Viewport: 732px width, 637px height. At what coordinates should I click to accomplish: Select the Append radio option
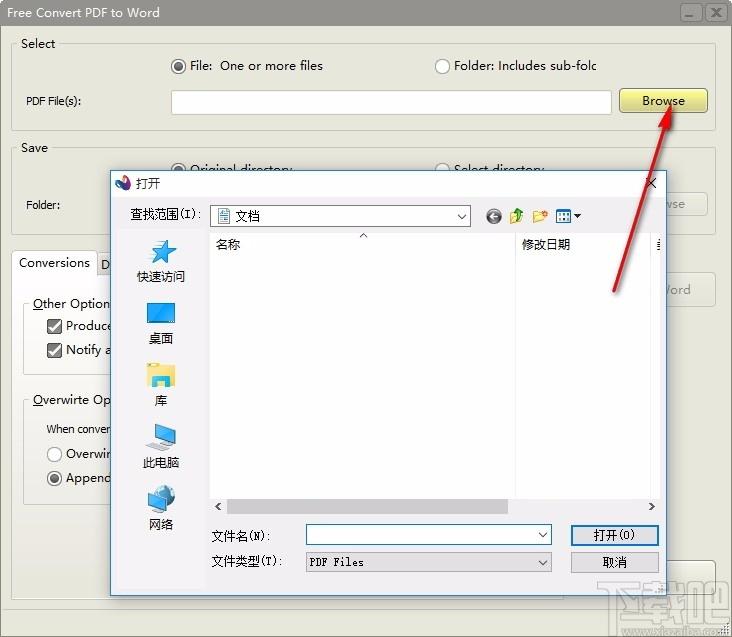pos(54,478)
